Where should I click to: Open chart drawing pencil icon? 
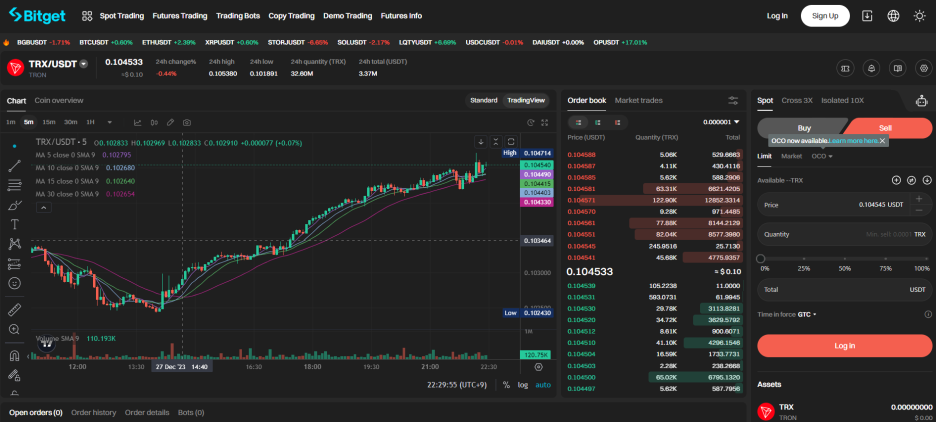tap(170, 122)
